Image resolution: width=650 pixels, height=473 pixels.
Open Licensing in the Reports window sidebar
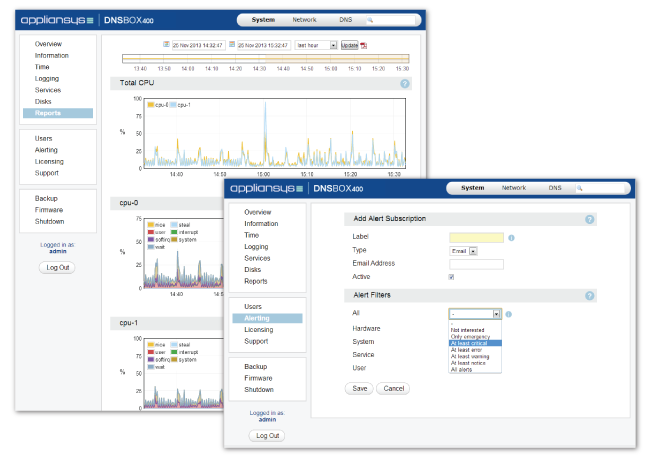(49, 162)
